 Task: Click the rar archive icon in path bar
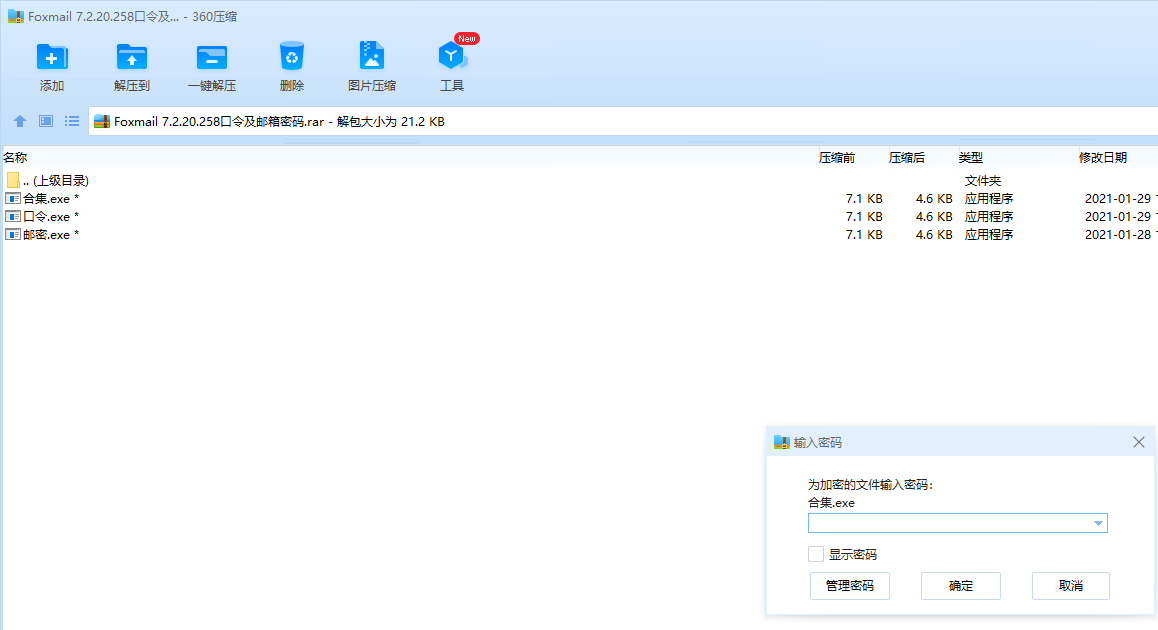[103, 122]
